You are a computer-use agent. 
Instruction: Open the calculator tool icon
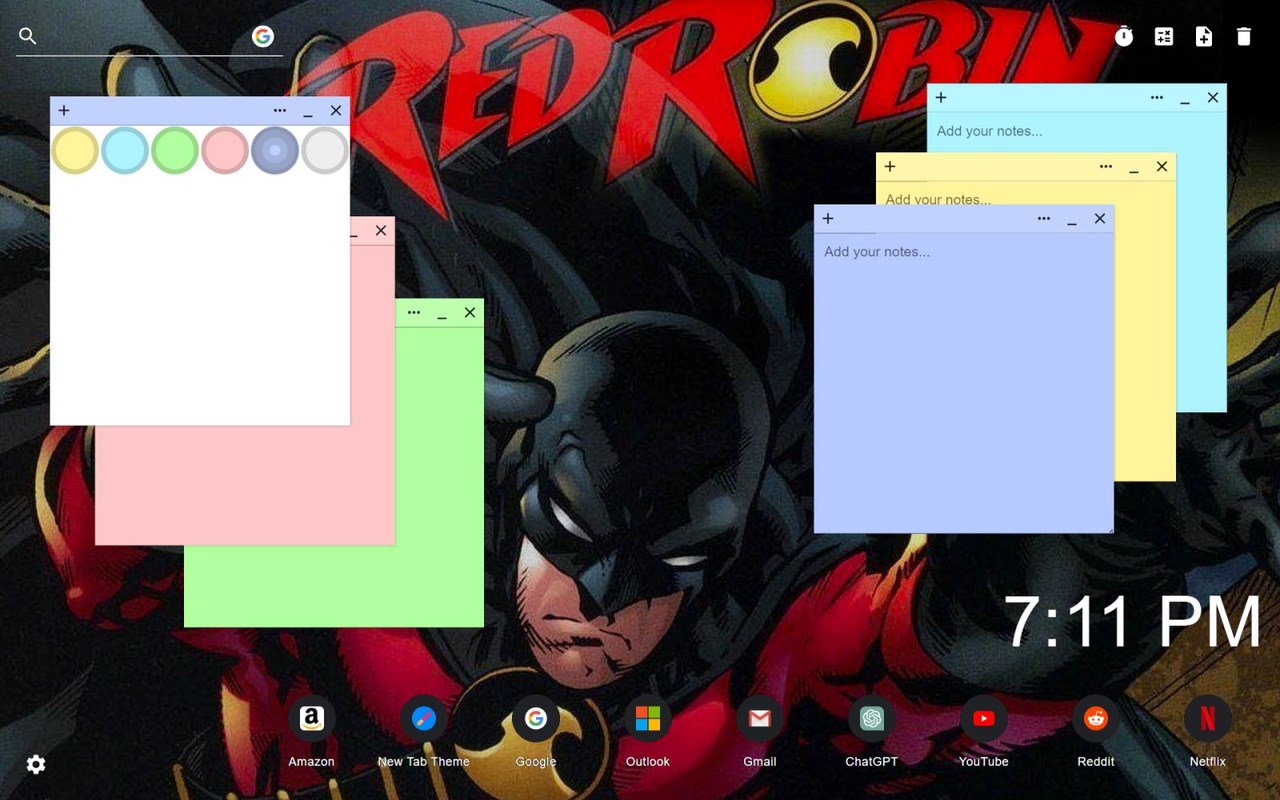tap(1164, 37)
